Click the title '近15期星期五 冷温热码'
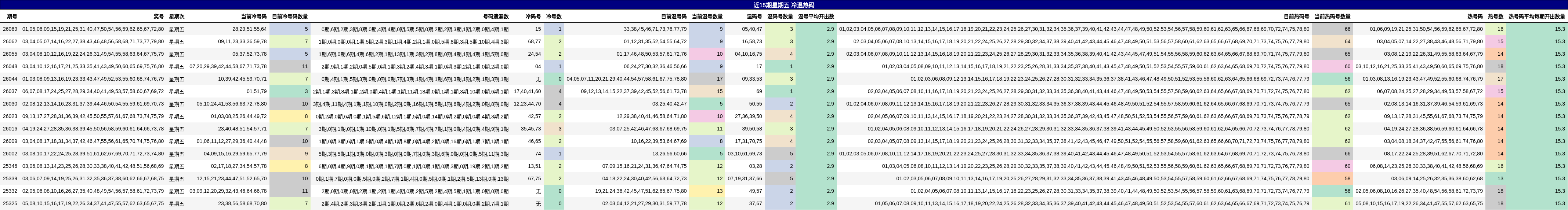 click(x=783, y=5)
